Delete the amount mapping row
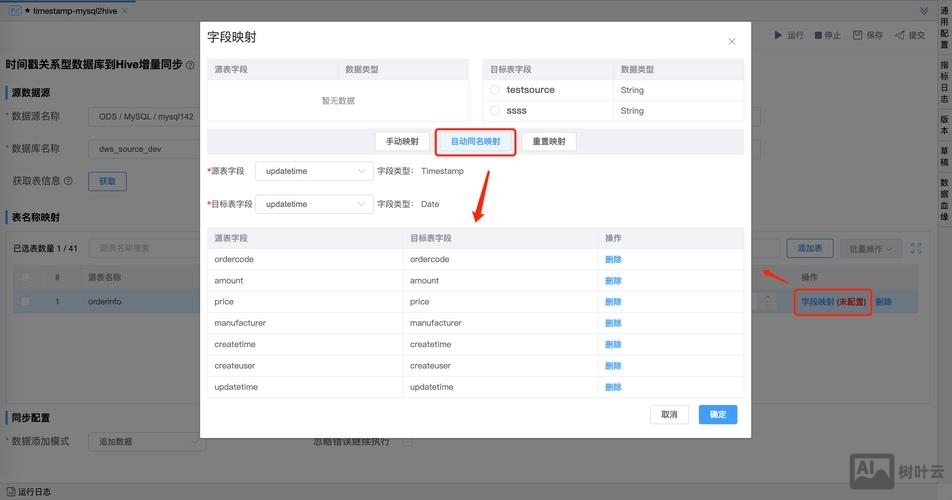The width and height of the screenshot is (952, 500). tap(613, 280)
